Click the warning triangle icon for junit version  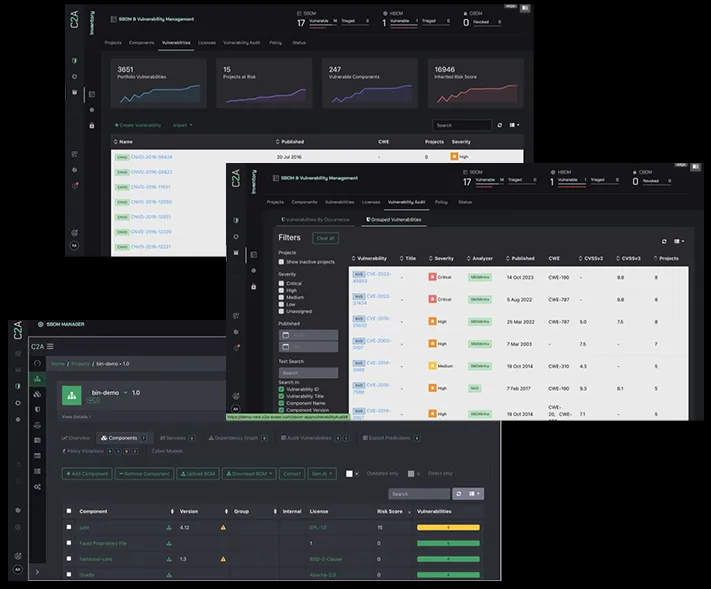coord(223,527)
